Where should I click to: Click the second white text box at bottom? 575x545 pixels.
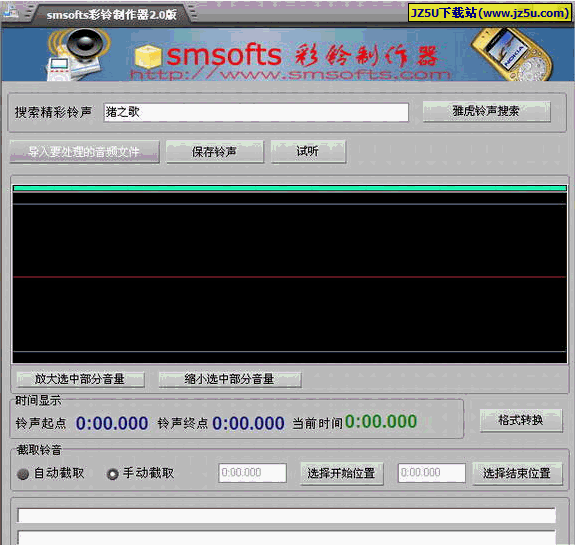pos(287,538)
